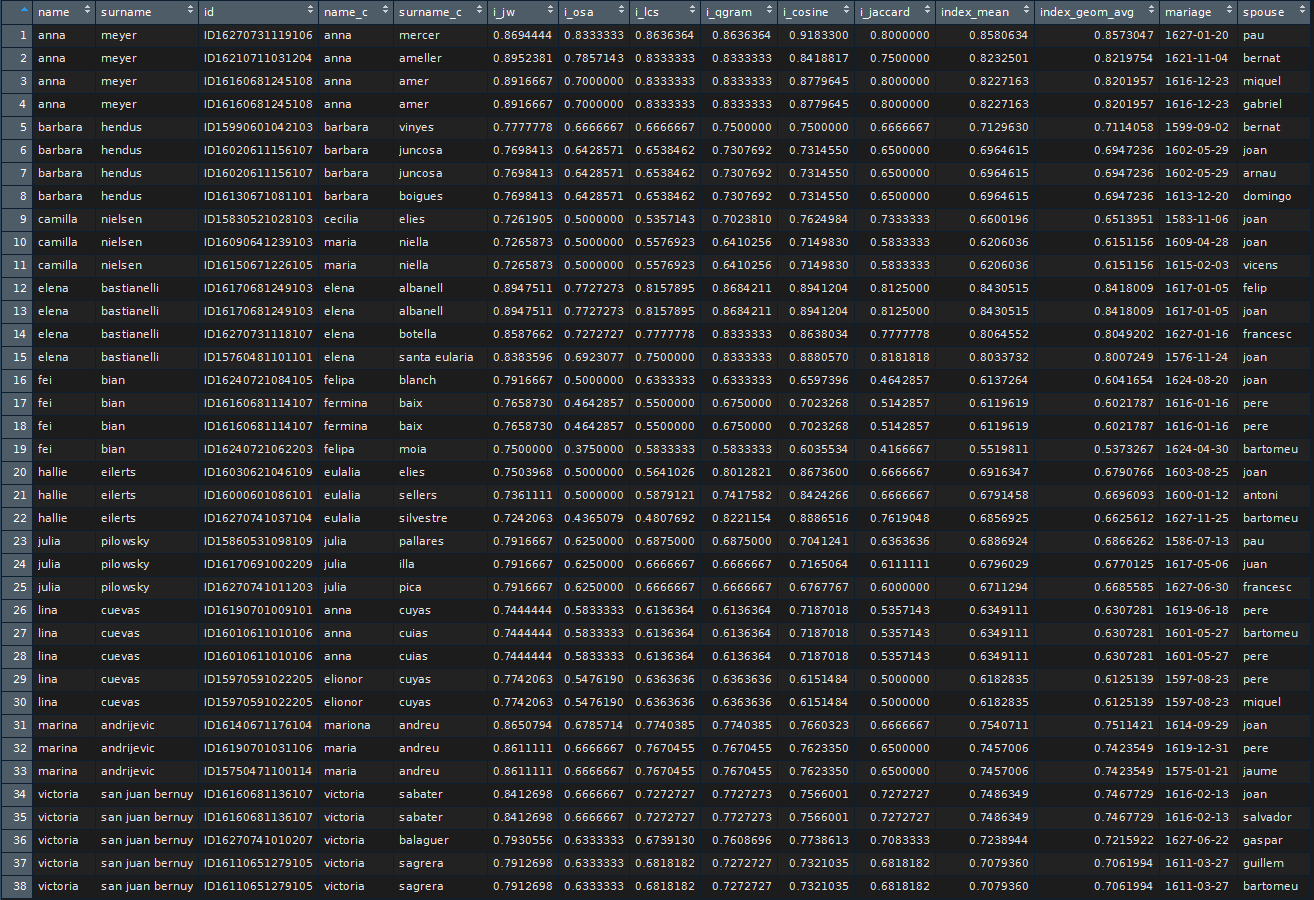The image size is (1314, 900).
Task: Click the cell 'moia'
Action: (411, 449)
